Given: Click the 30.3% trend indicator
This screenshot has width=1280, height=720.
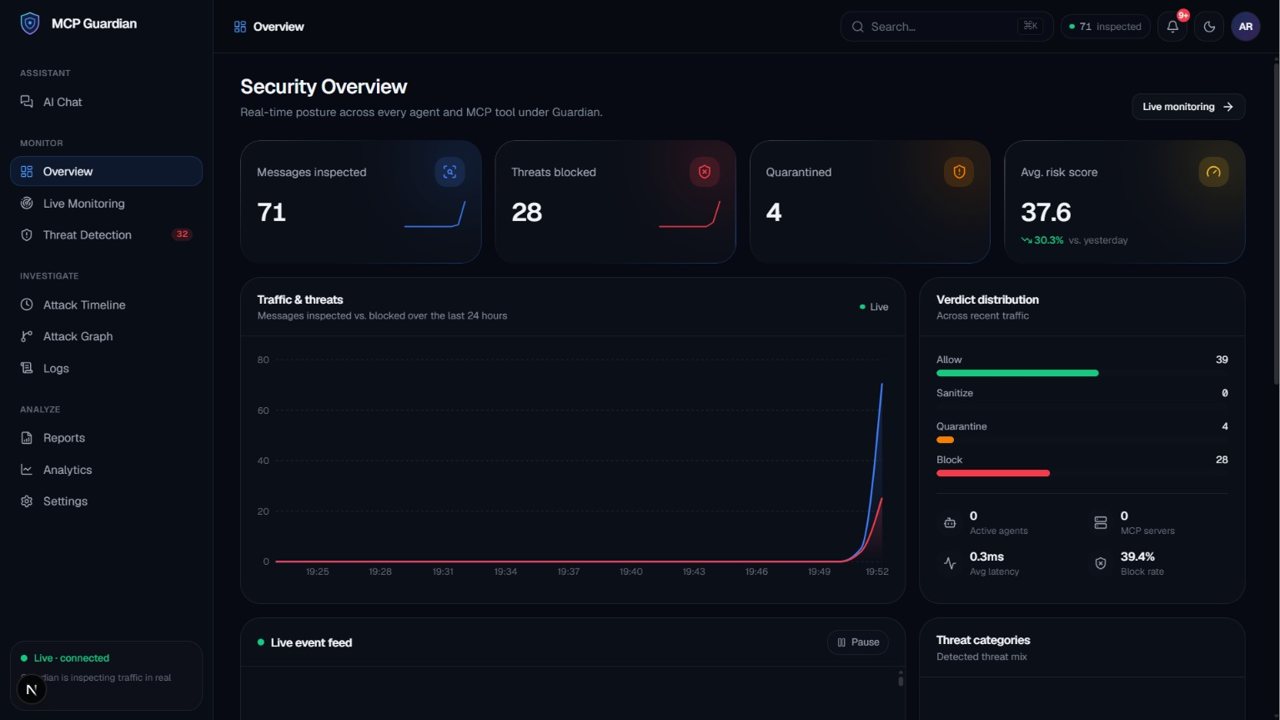Looking at the screenshot, I should (x=1042, y=240).
